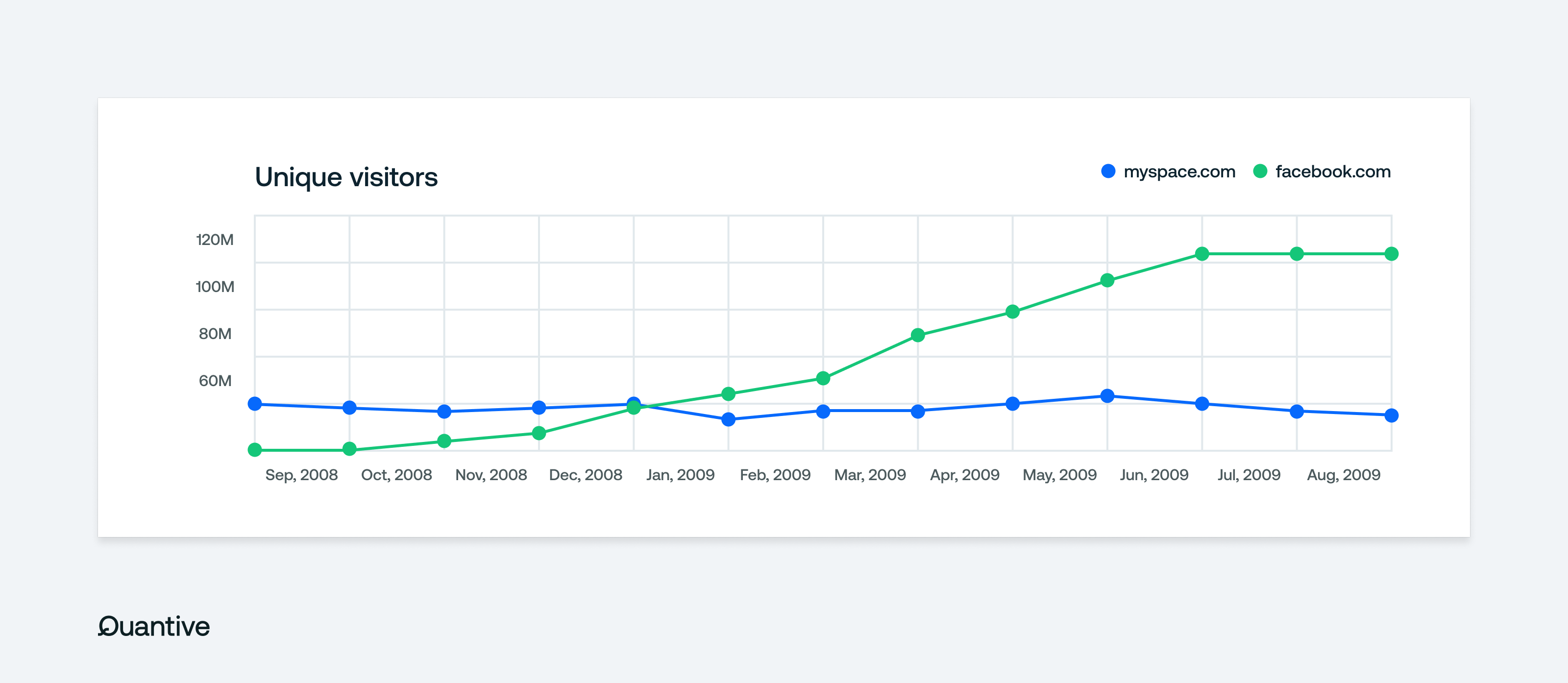Viewport: 1568px width, 683px height.
Task: Click the 60M y-axis label
Action: point(215,381)
